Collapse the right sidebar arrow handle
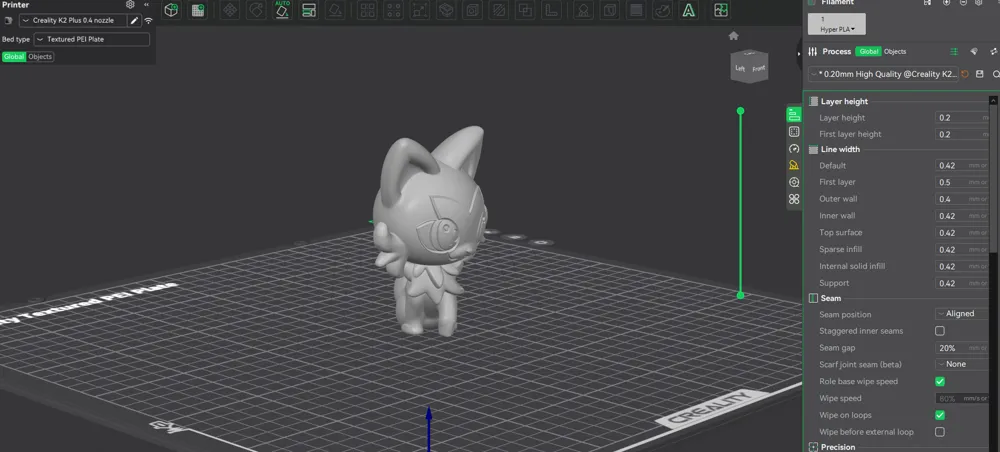 799,54
